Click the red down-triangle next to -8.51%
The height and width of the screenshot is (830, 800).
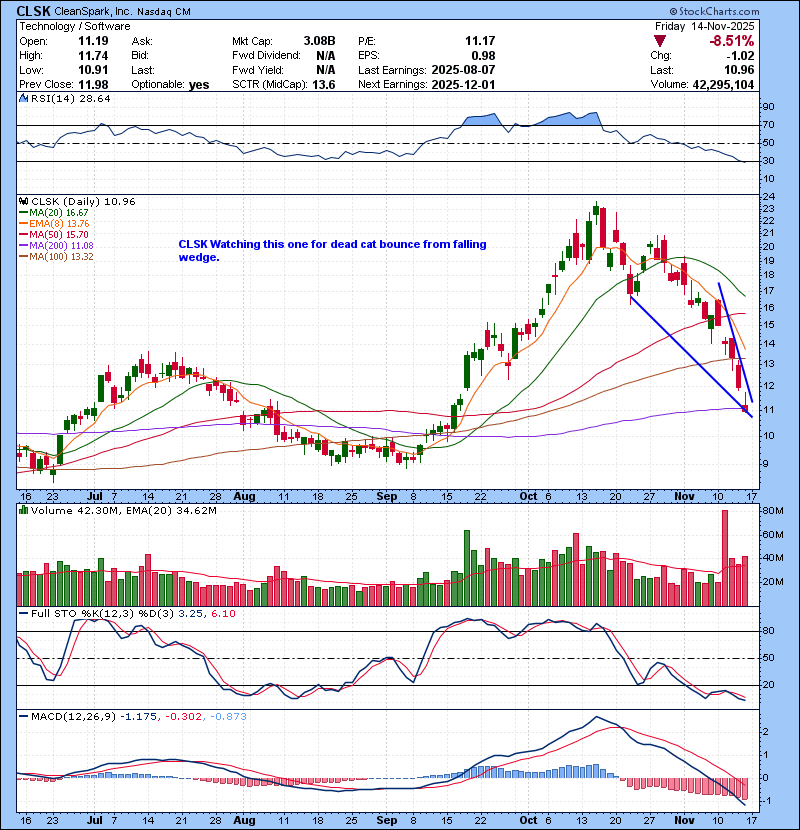660,41
